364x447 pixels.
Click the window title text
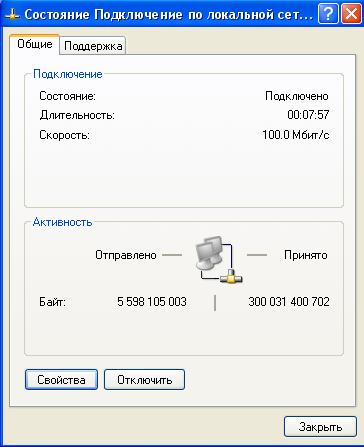coord(169,14)
